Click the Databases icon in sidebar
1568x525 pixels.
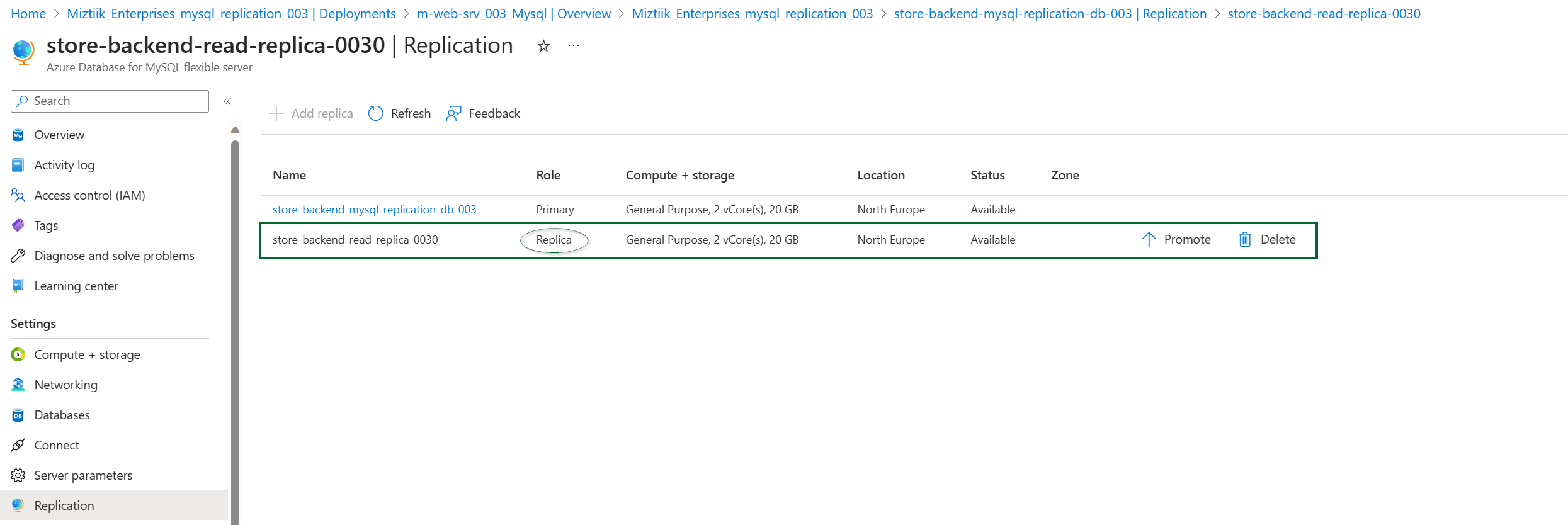pyautogui.click(x=18, y=415)
